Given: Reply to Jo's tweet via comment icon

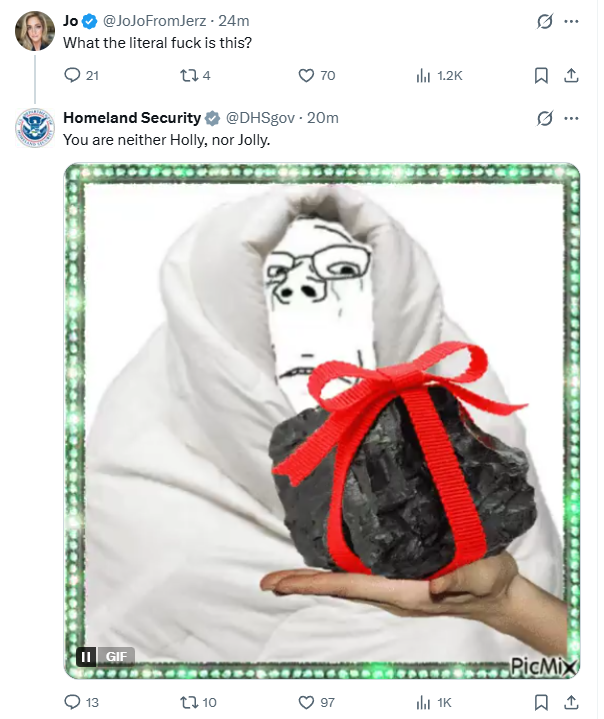Looking at the screenshot, I should [72, 75].
